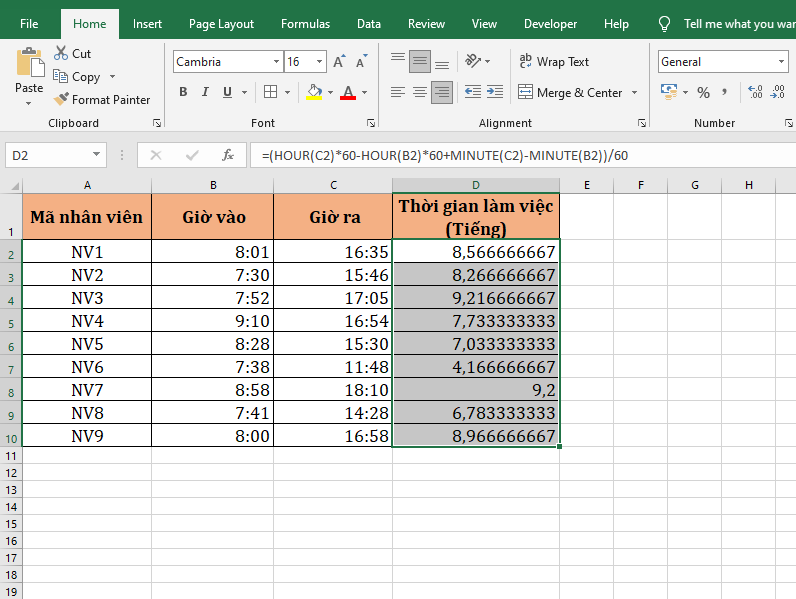This screenshot has width=796, height=599.
Task: Toggle Wrap Text for selected cells
Action: (x=554, y=62)
